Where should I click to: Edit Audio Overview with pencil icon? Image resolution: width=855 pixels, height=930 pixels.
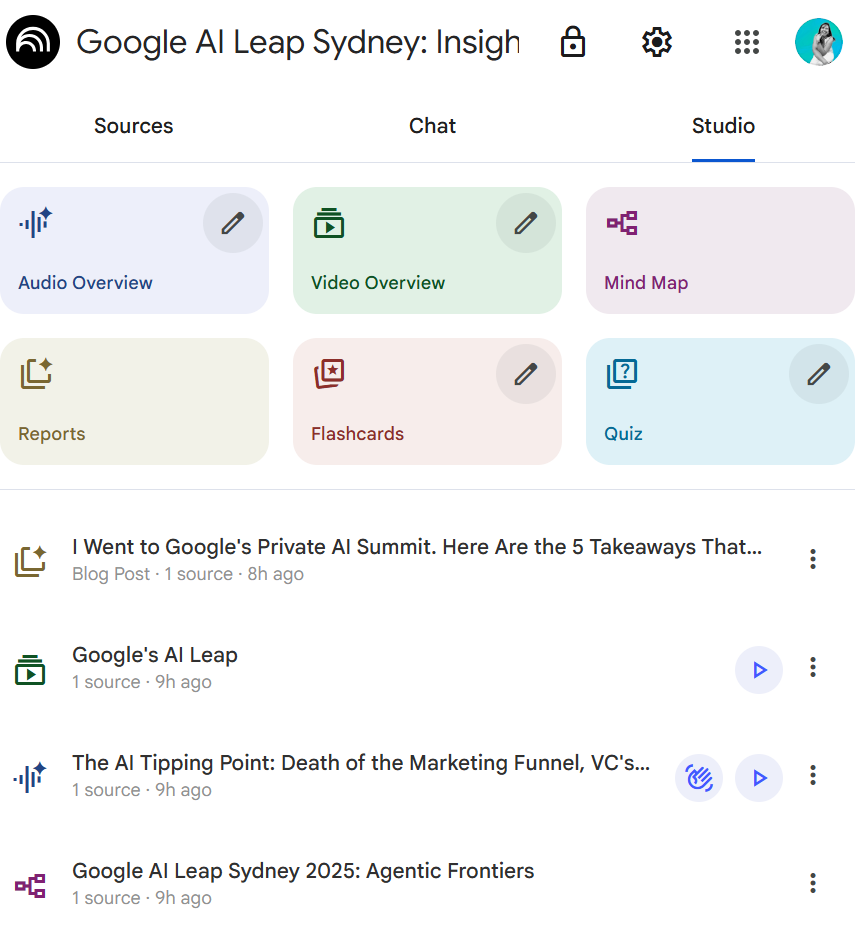click(233, 223)
